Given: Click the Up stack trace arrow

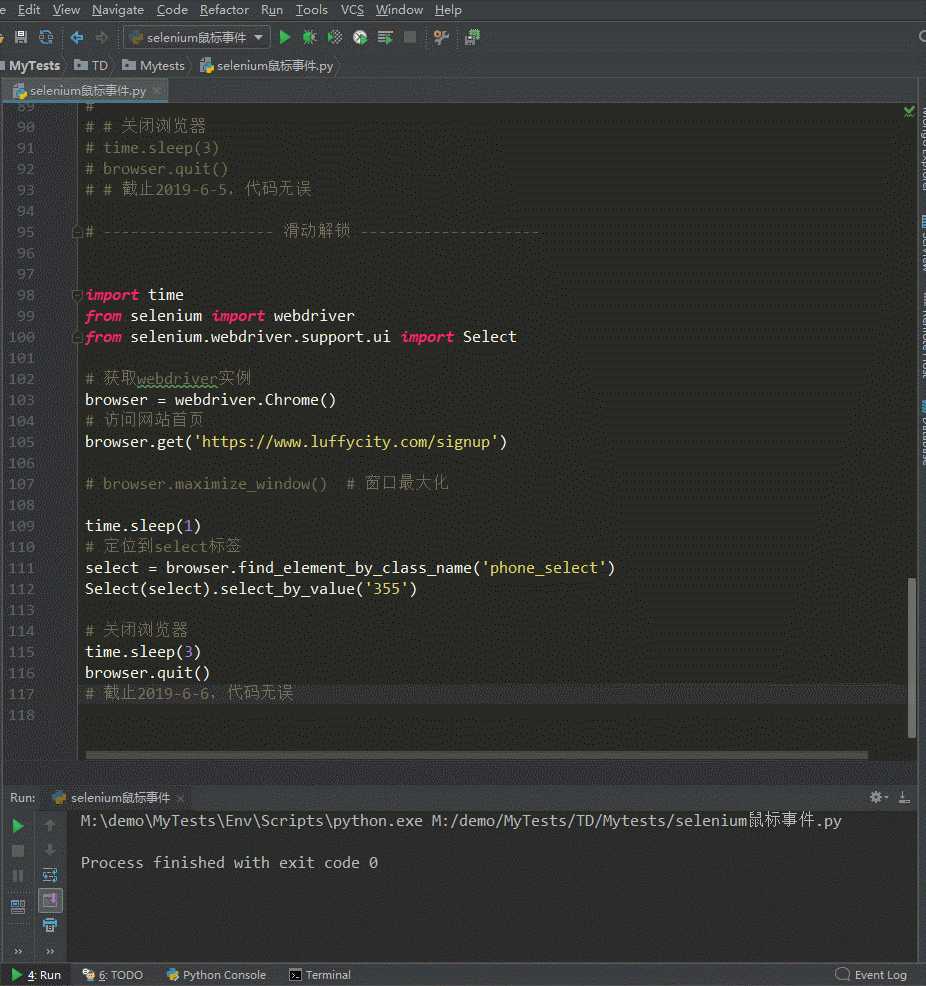Looking at the screenshot, I should tap(50, 825).
